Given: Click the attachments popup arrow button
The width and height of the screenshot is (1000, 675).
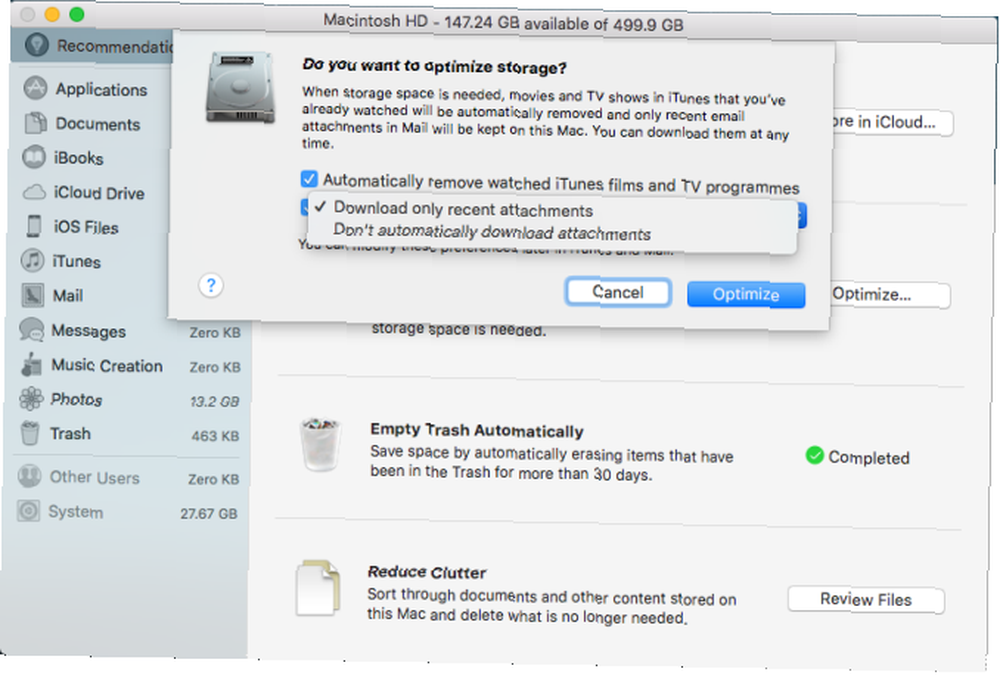Looking at the screenshot, I should pos(802,216).
